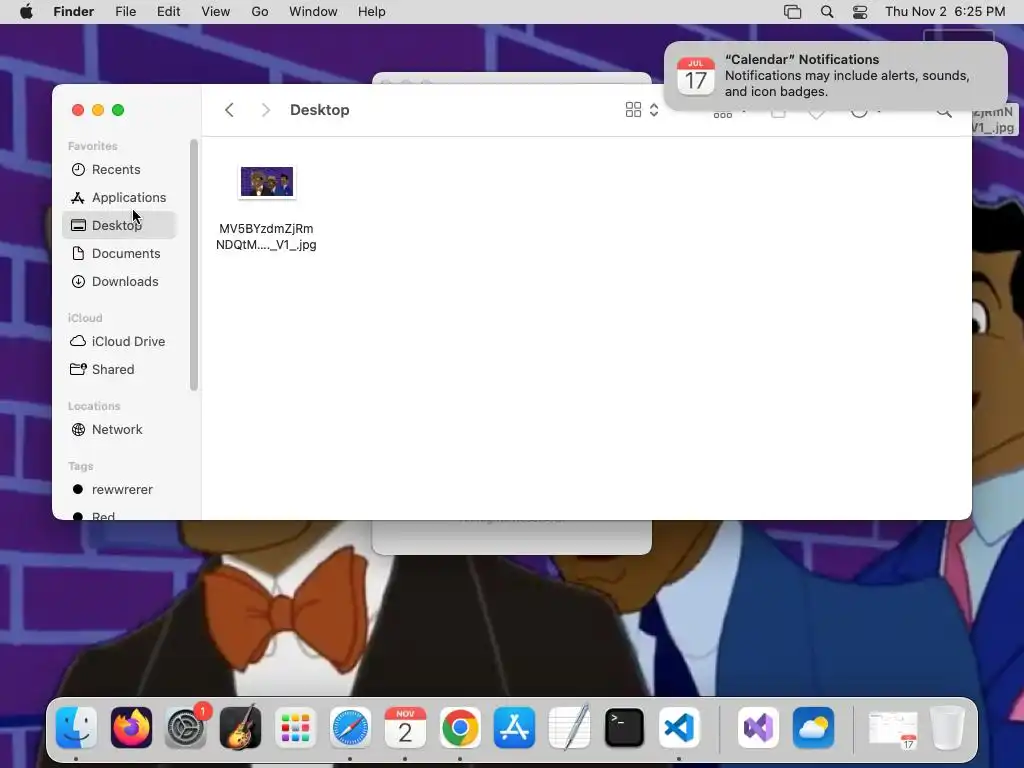Screen dimensions: 1024x768
Task: Open the Window menu
Action: click(313, 12)
